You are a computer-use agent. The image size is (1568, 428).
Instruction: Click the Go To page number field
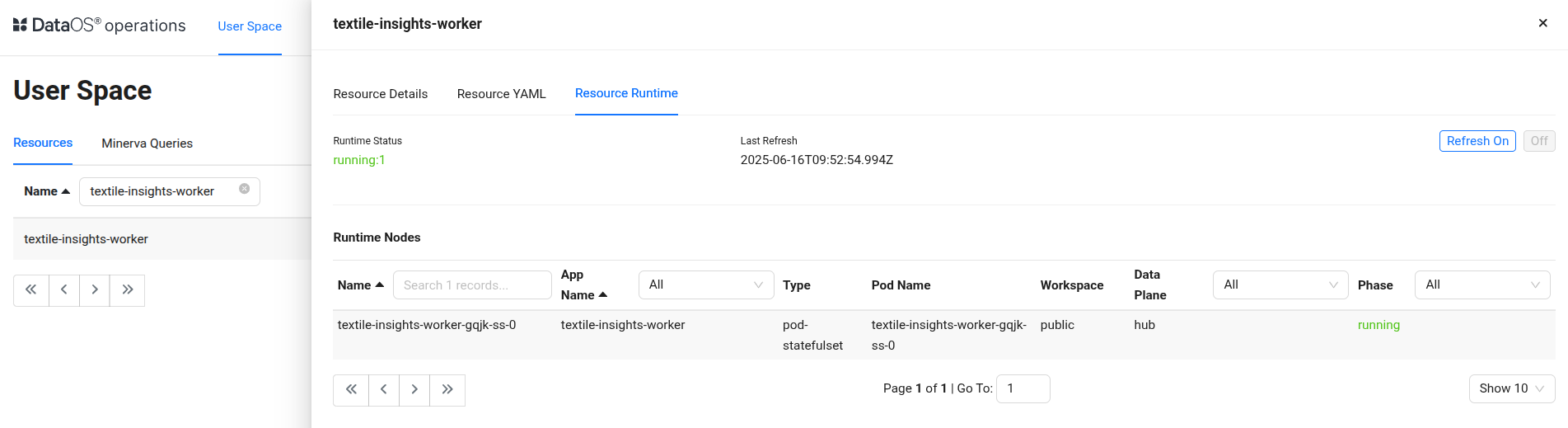1023,388
